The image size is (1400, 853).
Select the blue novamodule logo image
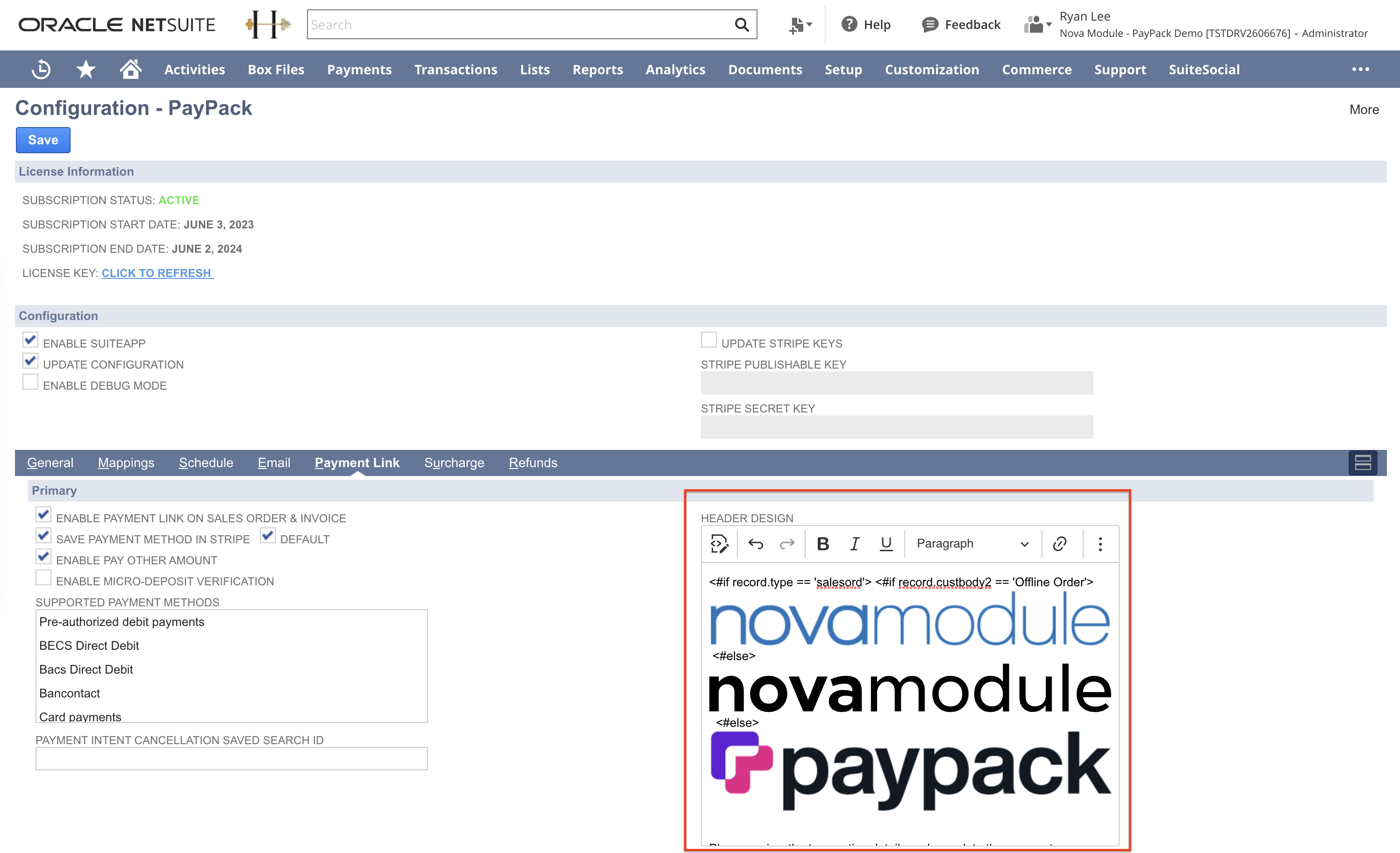click(x=910, y=619)
